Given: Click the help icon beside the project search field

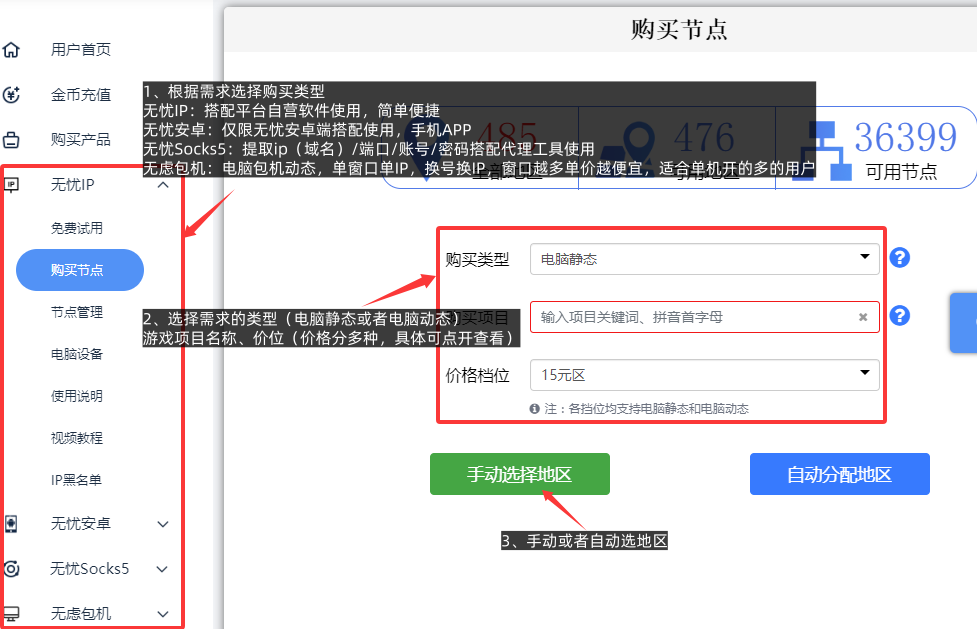Looking at the screenshot, I should tap(899, 315).
